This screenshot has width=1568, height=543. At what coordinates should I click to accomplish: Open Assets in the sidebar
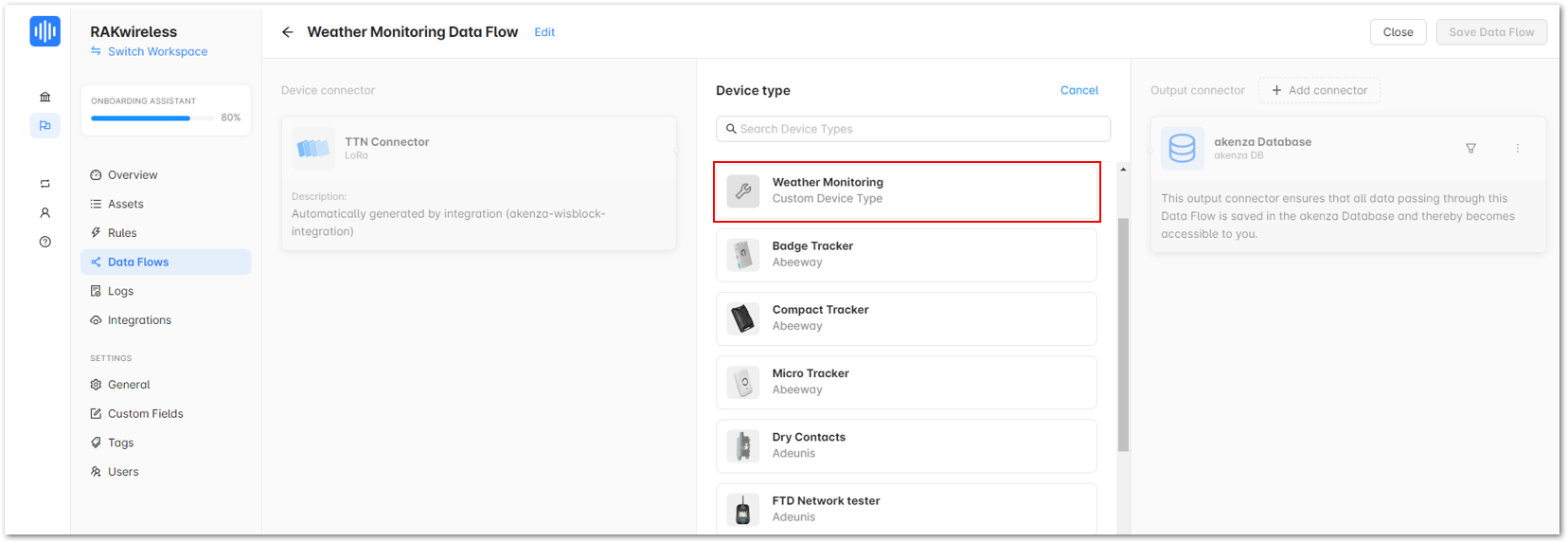click(x=166, y=204)
